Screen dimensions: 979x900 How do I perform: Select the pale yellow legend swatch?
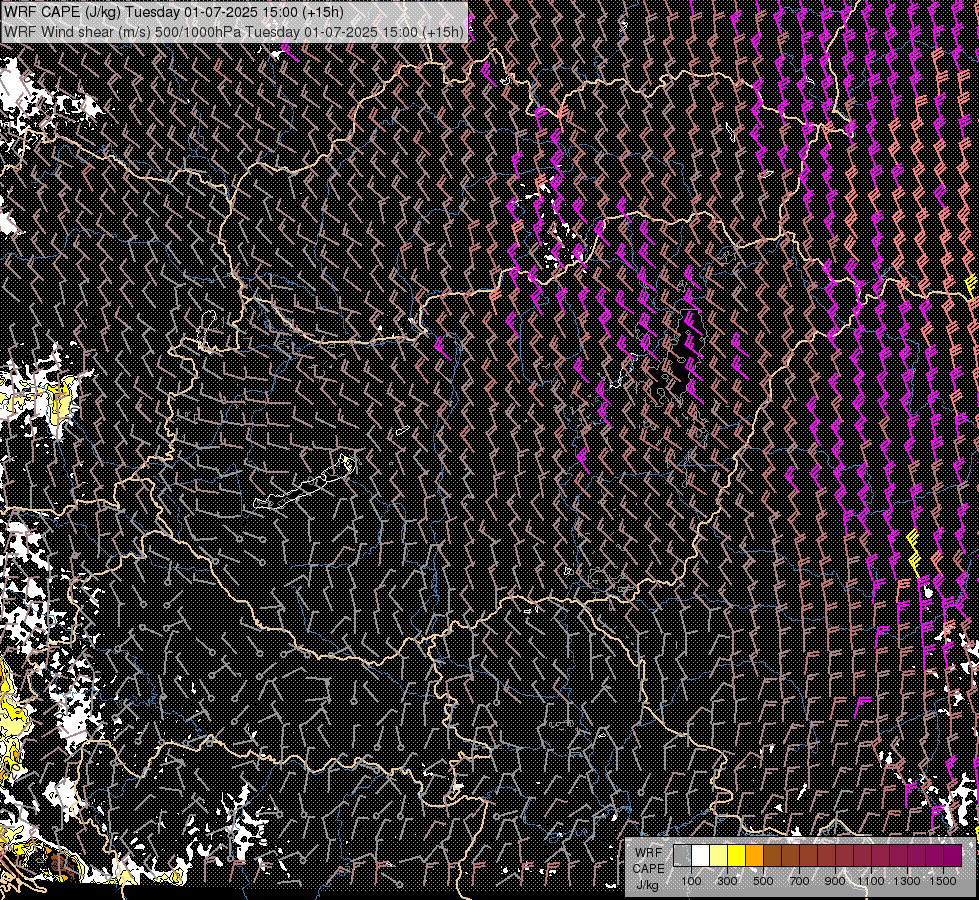719,856
